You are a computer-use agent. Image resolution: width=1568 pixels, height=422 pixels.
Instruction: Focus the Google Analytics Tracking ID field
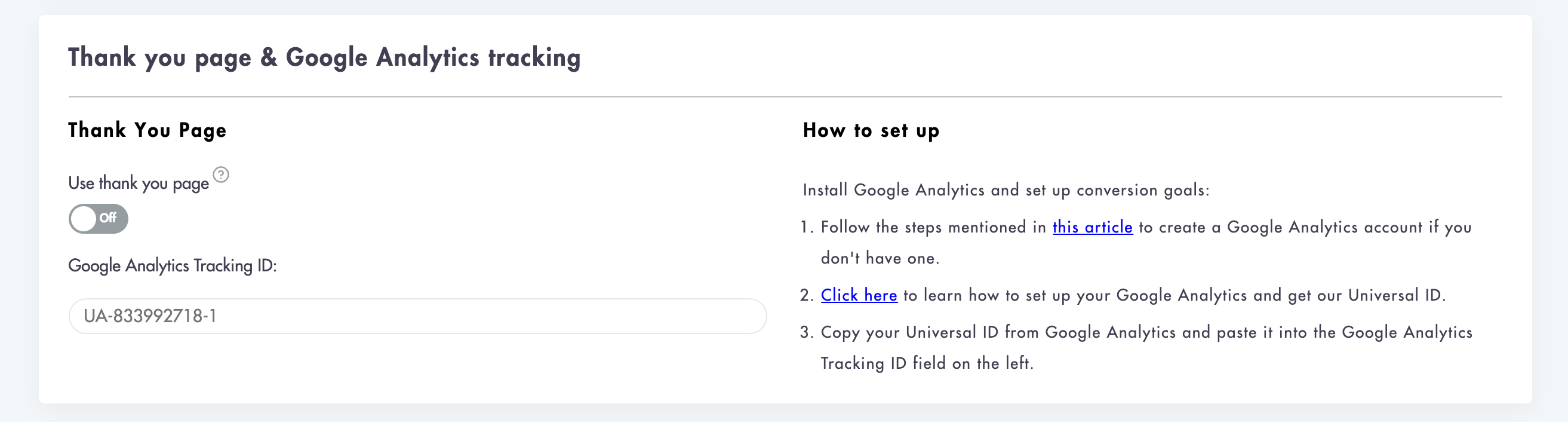417,316
